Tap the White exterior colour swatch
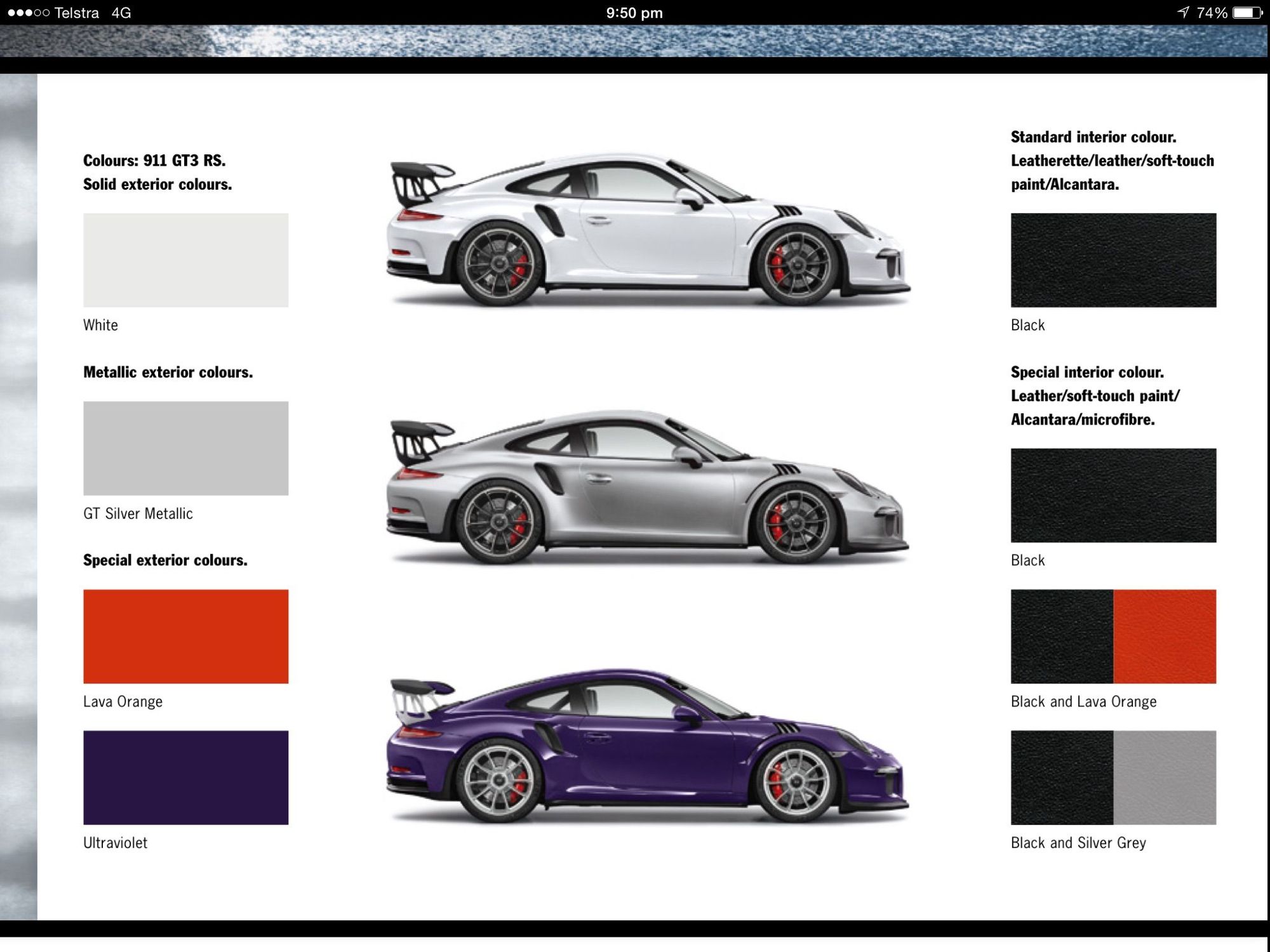This screenshot has height=952, width=1270. point(185,260)
